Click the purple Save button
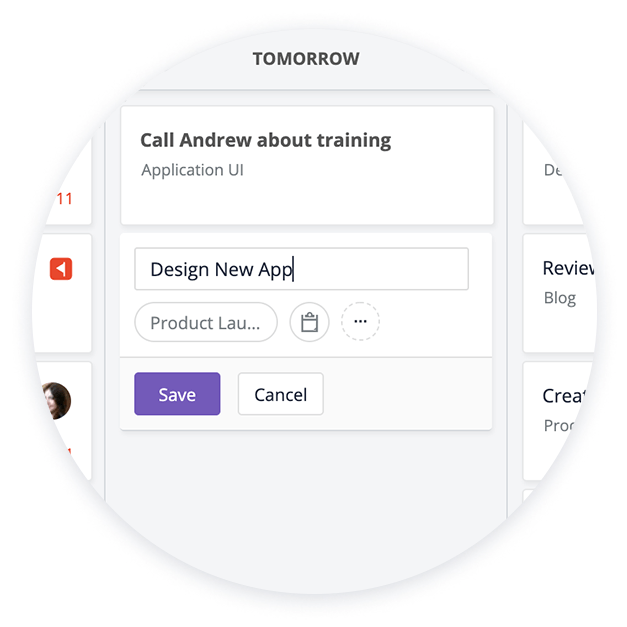This screenshot has width=627, height=627. (x=177, y=394)
